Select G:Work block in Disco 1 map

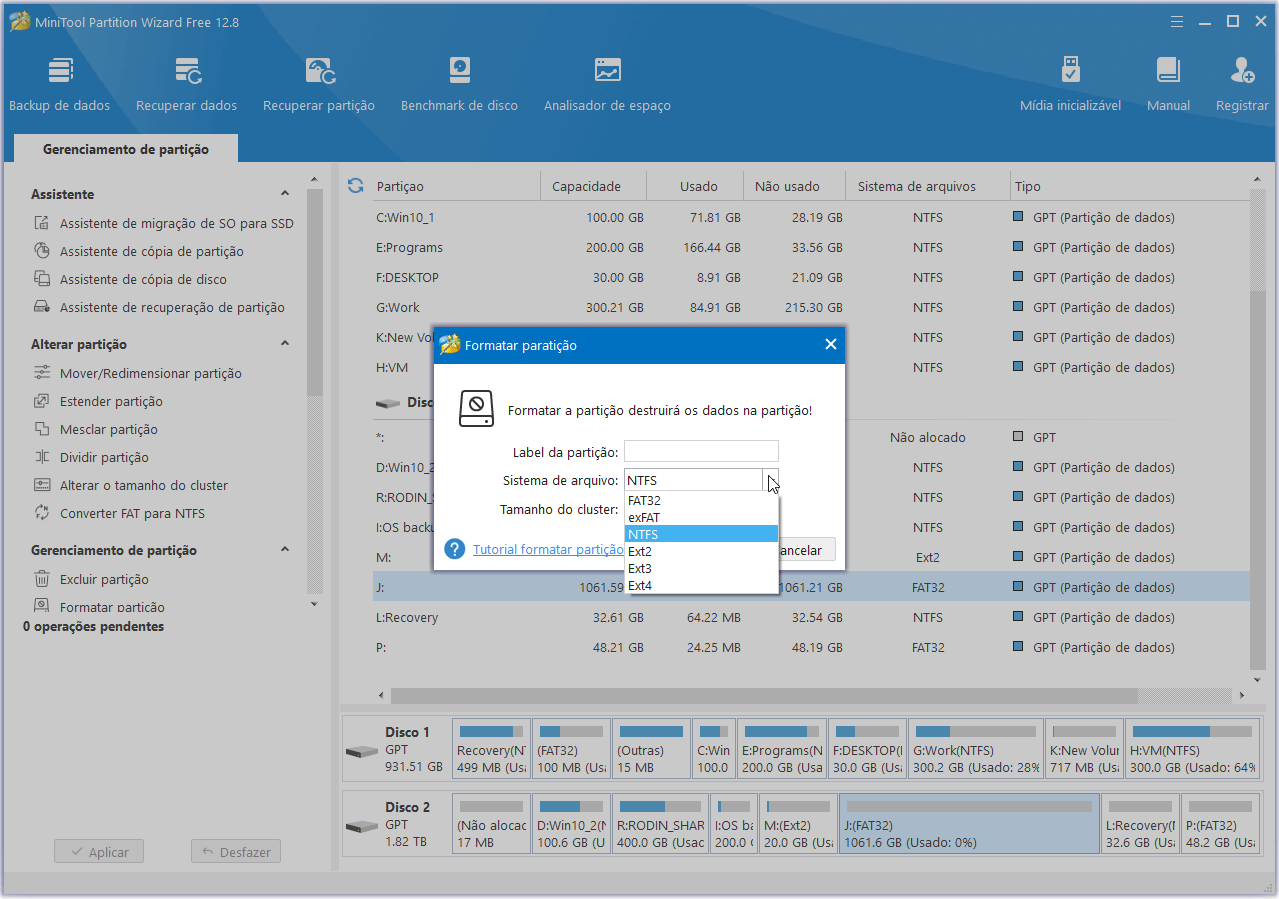click(976, 748)
